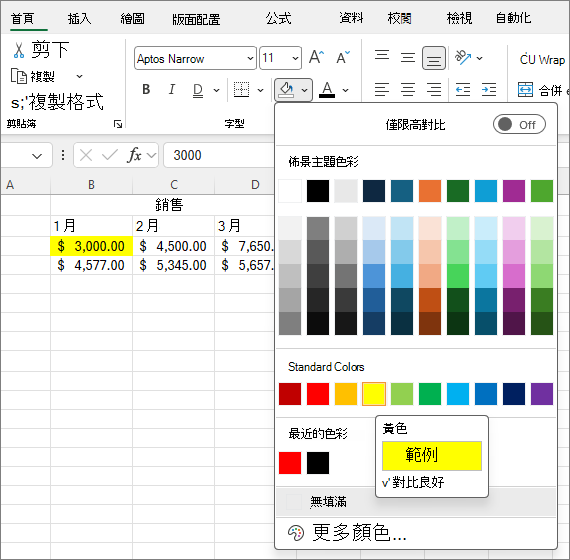Image resolution: width=570 pixels, height=560 pixels.
Task: Expand the fill color dropdown arrow
Action: coord(305,90)
